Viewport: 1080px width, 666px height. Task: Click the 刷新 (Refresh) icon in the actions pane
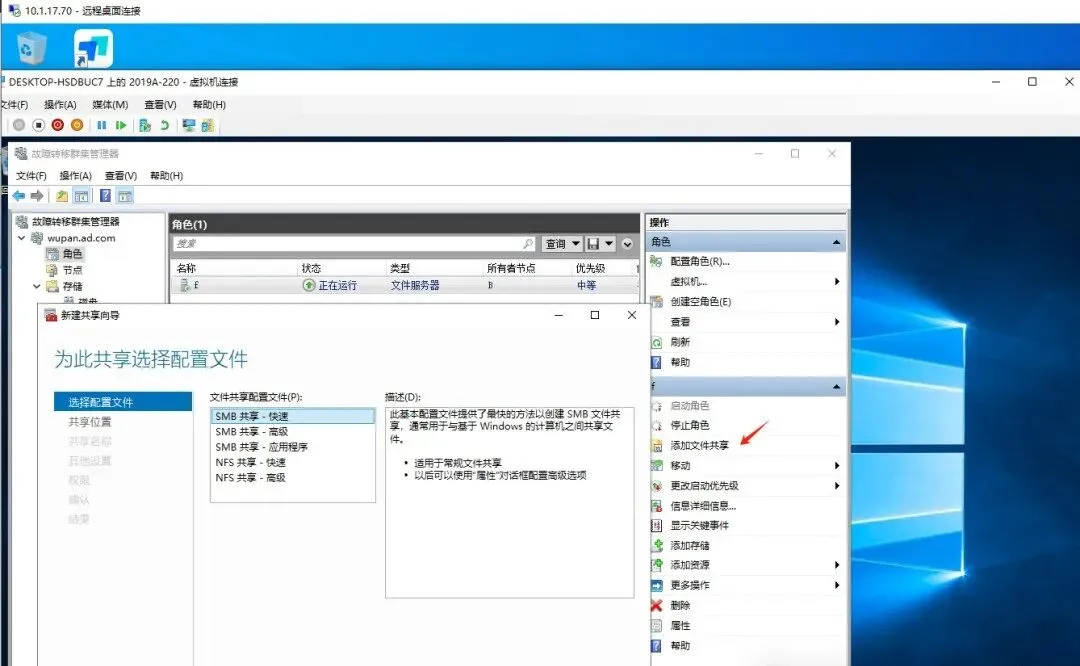655,341
